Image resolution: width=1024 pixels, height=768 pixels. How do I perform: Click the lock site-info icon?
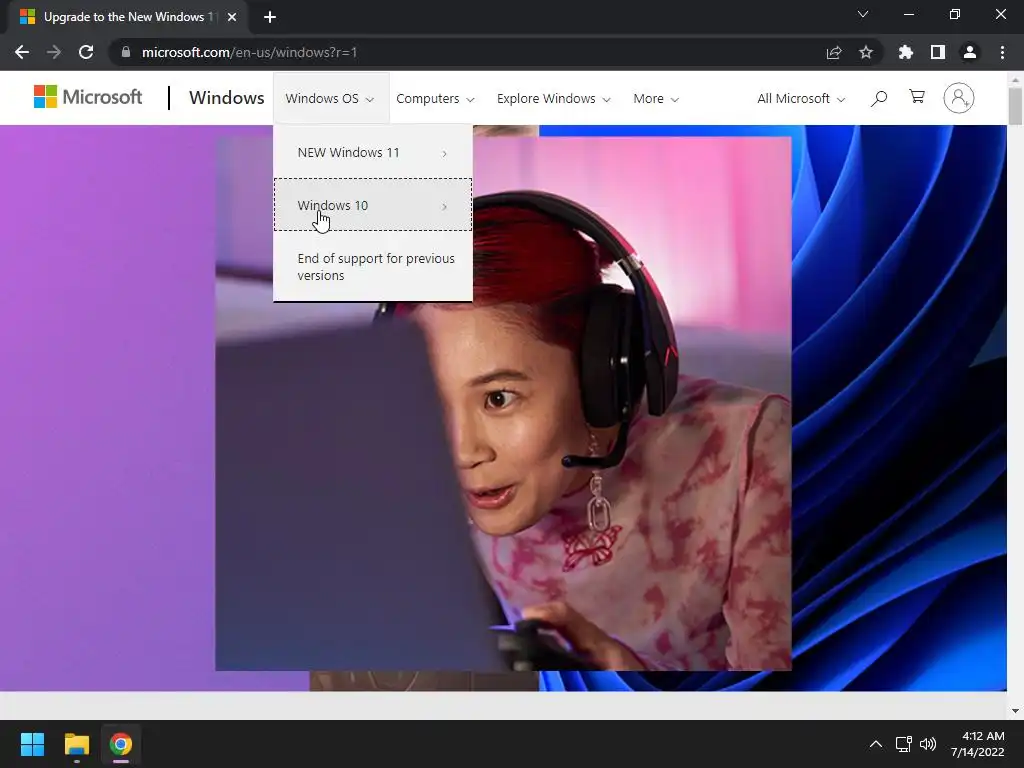(126, 52)
